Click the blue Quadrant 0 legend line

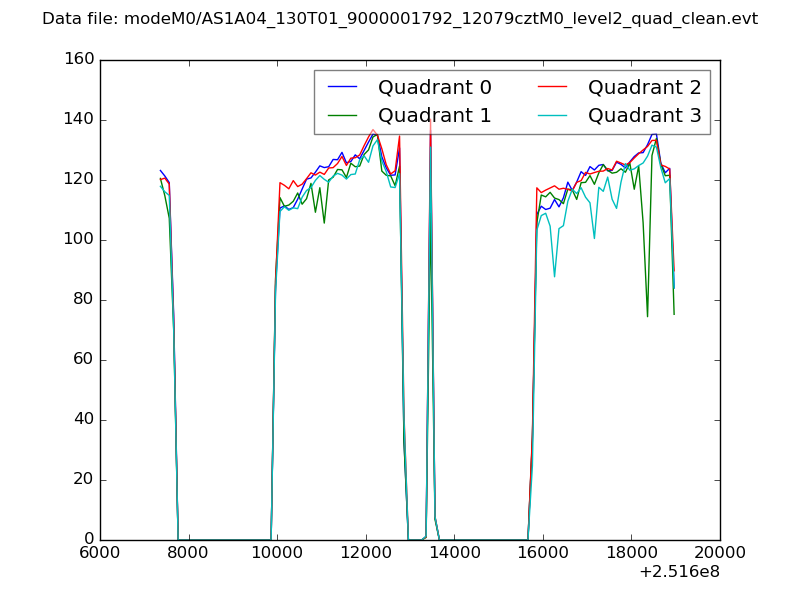point(343,87)
